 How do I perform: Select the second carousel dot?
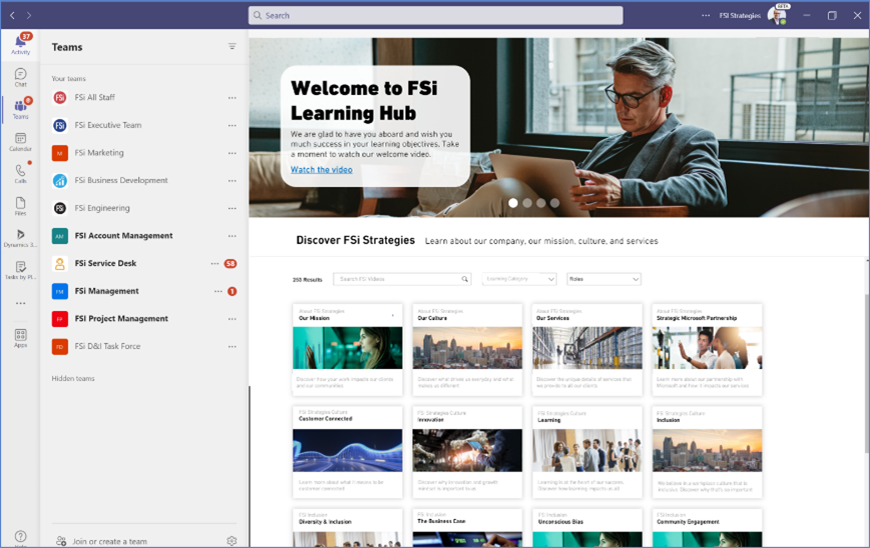pos(527,203)
